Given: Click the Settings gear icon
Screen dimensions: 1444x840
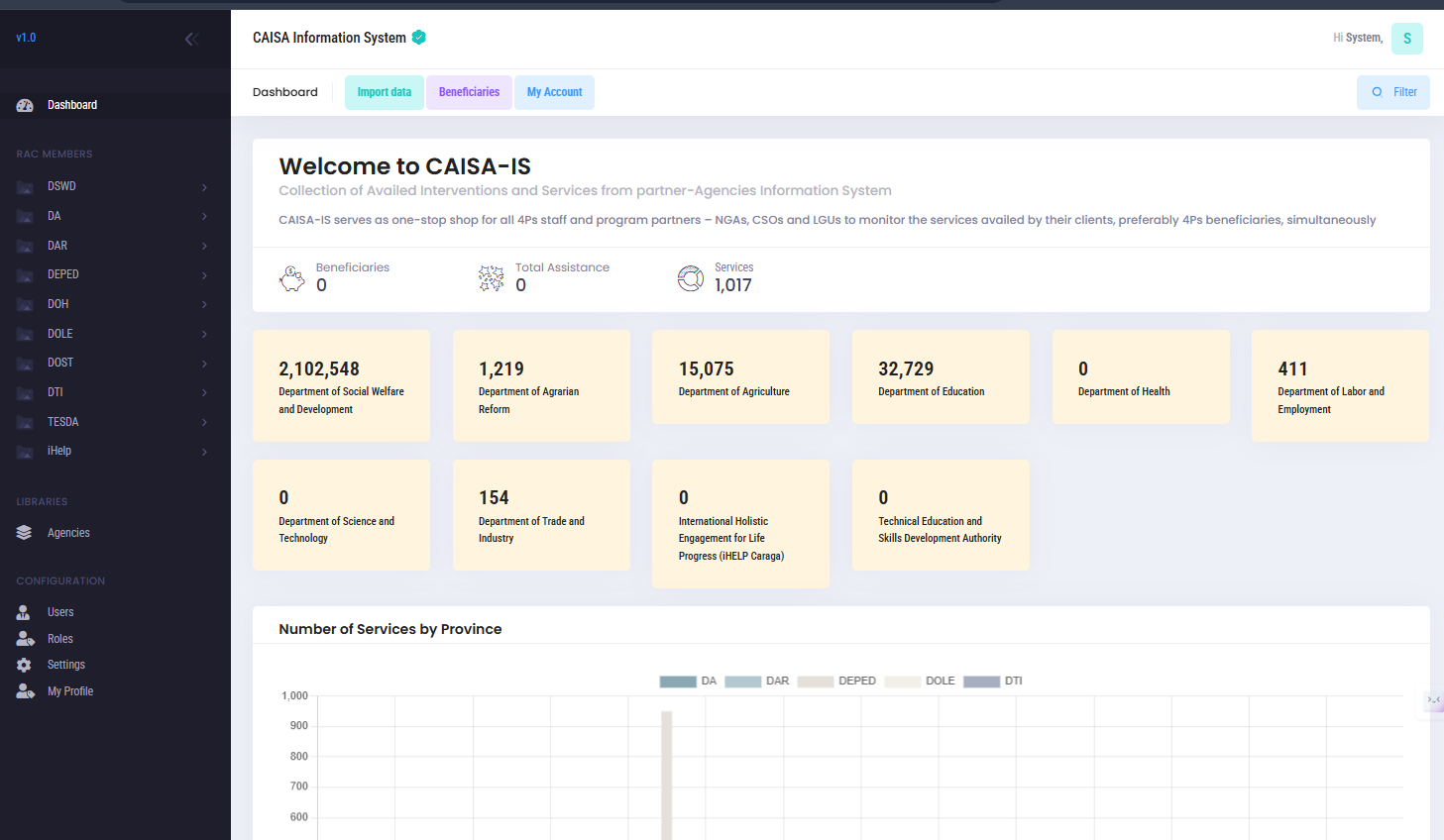Looking at the screenshot, I should [24, 665].
